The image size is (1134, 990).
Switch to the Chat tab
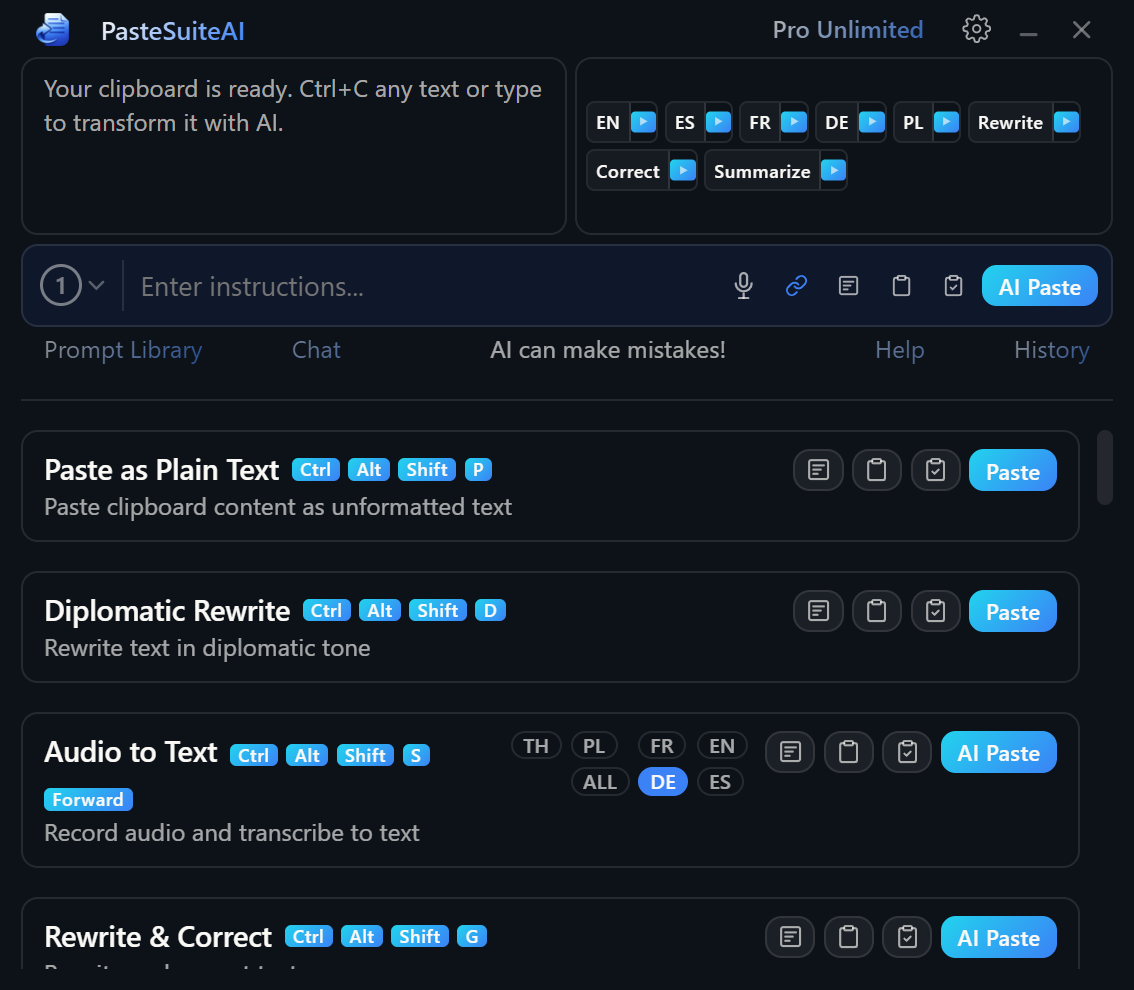pos(316,350)
